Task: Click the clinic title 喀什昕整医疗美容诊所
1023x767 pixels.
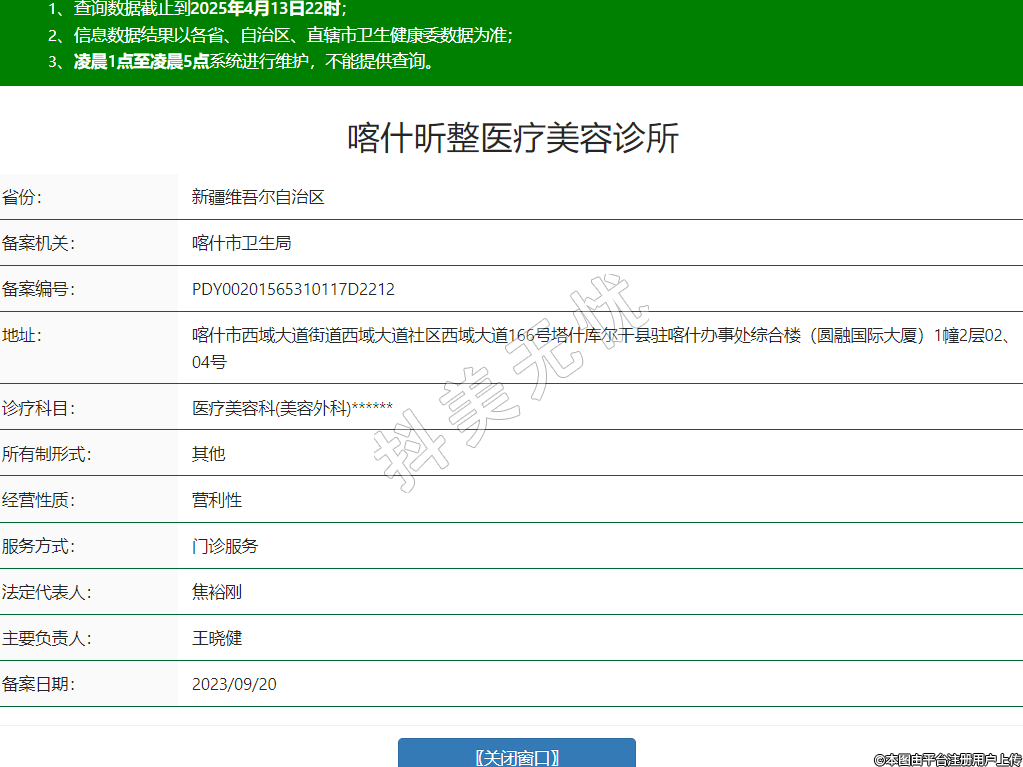Action: [512, 138]
